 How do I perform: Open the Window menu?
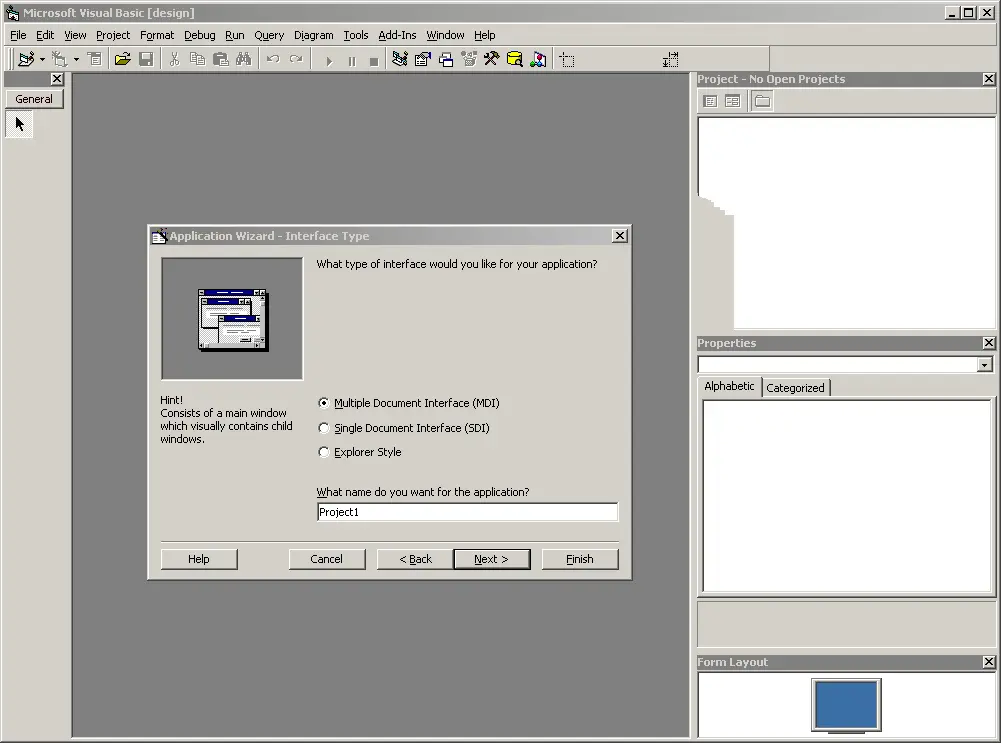click(x=445, y=35)
